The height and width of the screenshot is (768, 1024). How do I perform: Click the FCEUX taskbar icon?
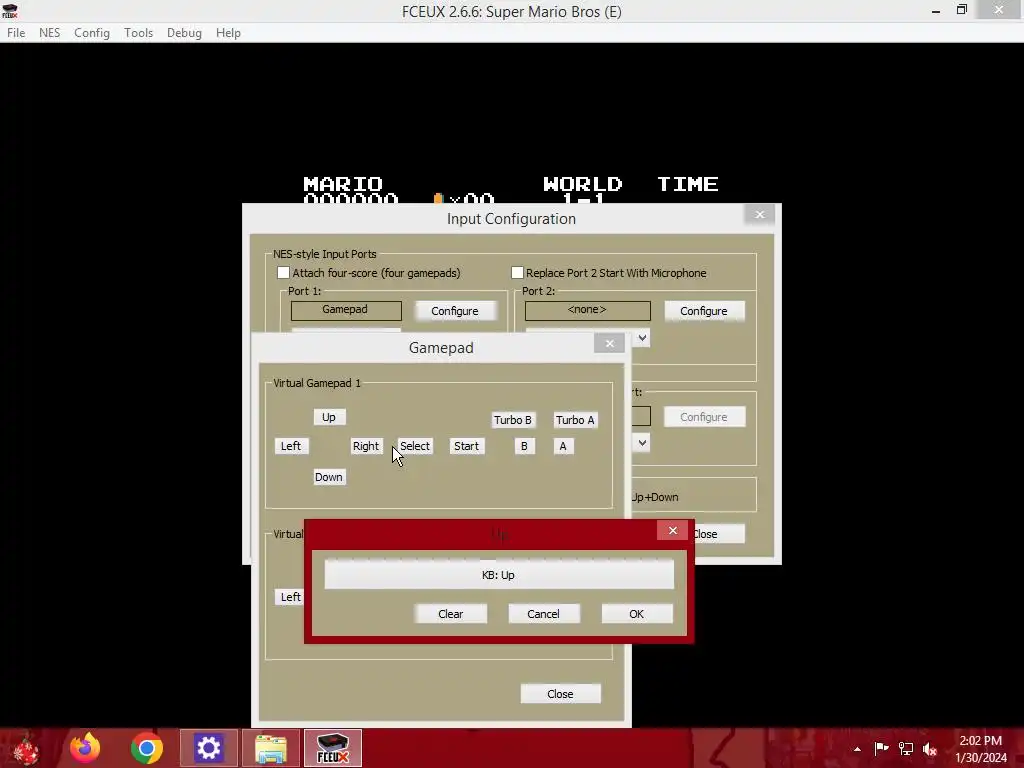pyautogui.click(x=332, y=748)
